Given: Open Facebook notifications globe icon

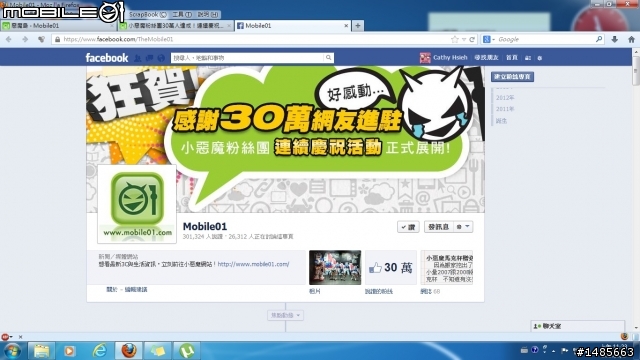Looking at the screenshot, I should point(161,58).
